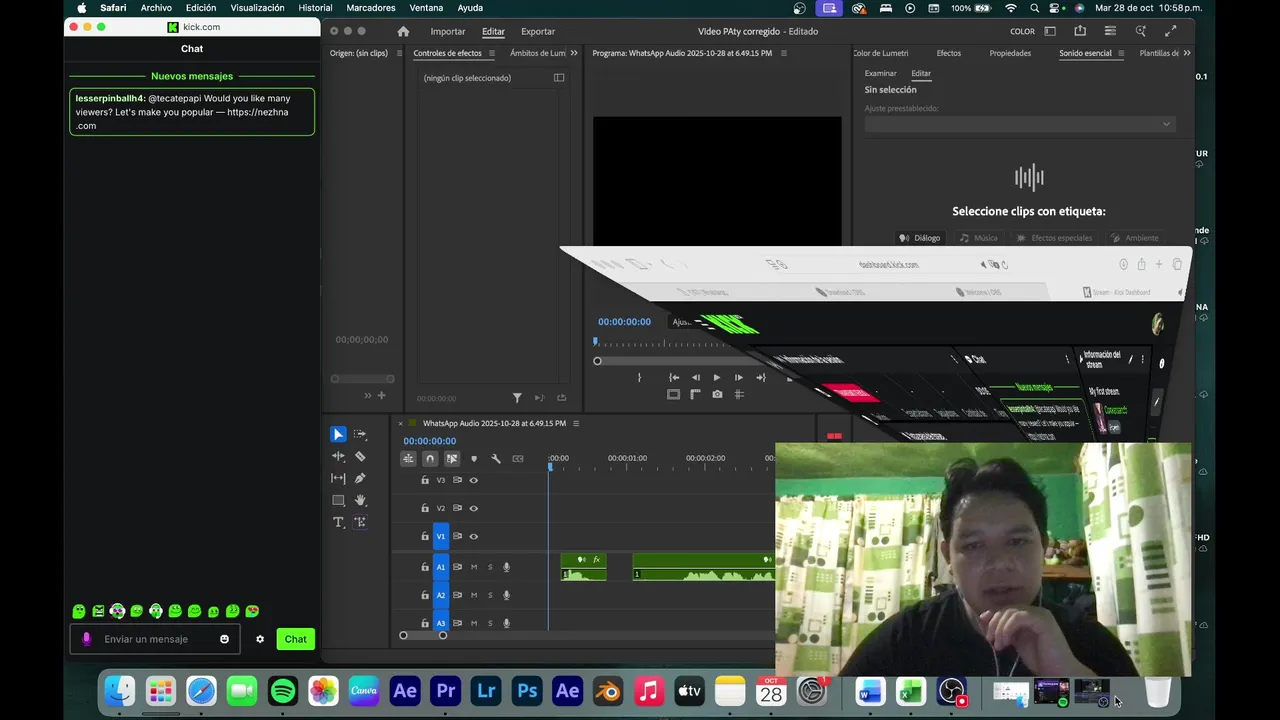Enable voice-over record on track A1

coord(506,567)
